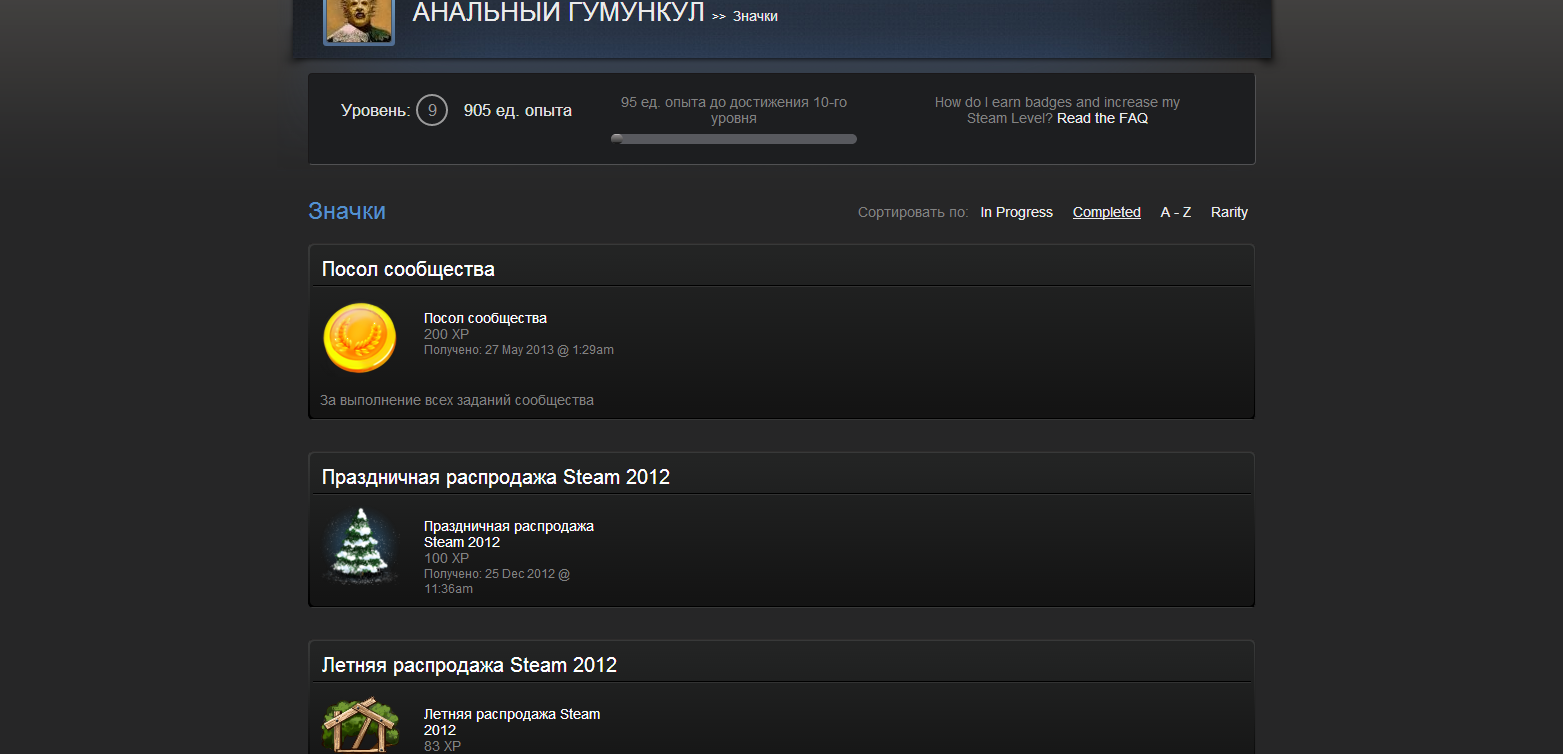This screenshot has height=754, width=1563.
Task: Click the 'Летняя распродажа Steam 2012' badge title text
Action: click(512, 722)
